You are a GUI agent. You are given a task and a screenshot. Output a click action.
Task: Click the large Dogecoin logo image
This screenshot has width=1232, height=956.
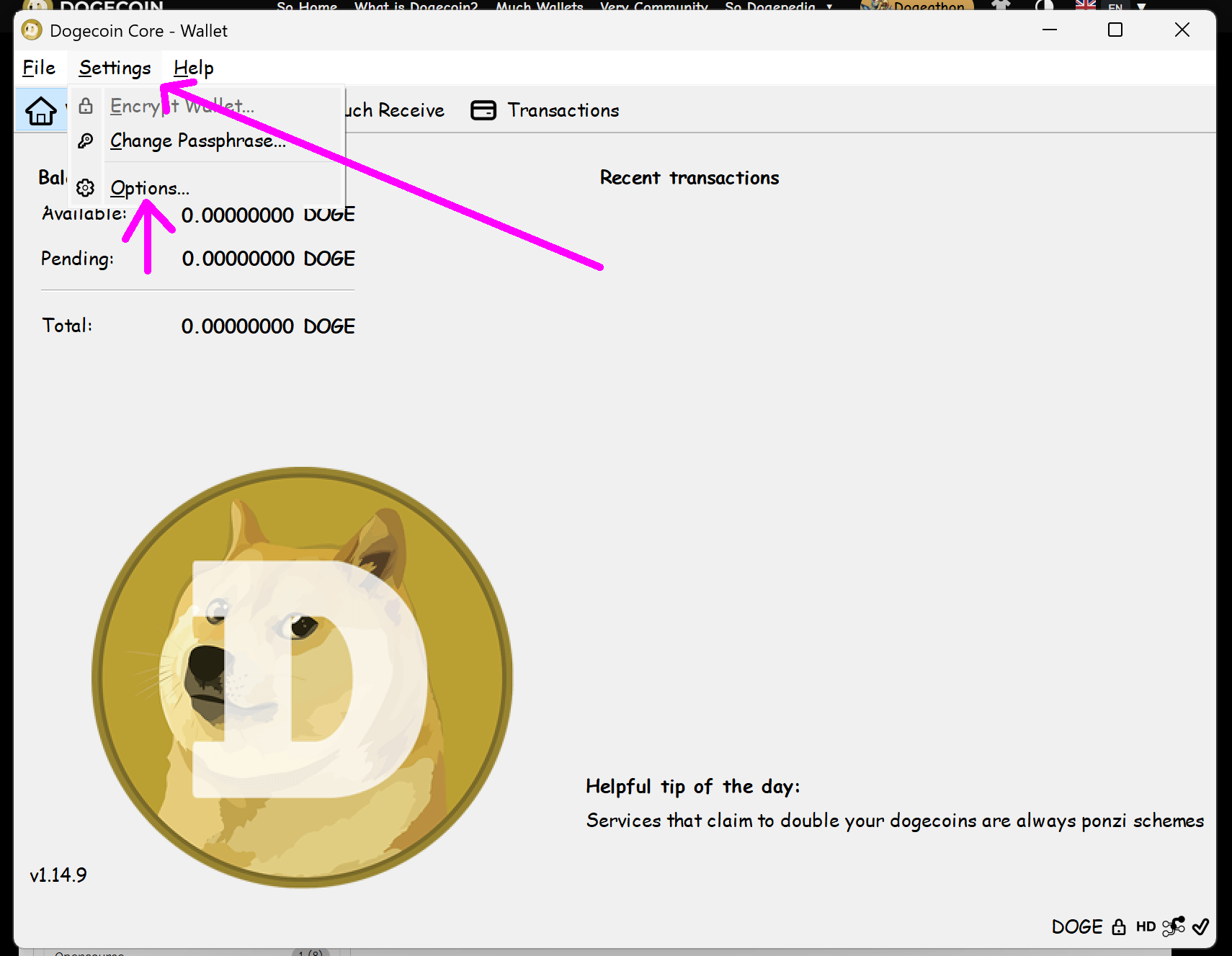303,677
